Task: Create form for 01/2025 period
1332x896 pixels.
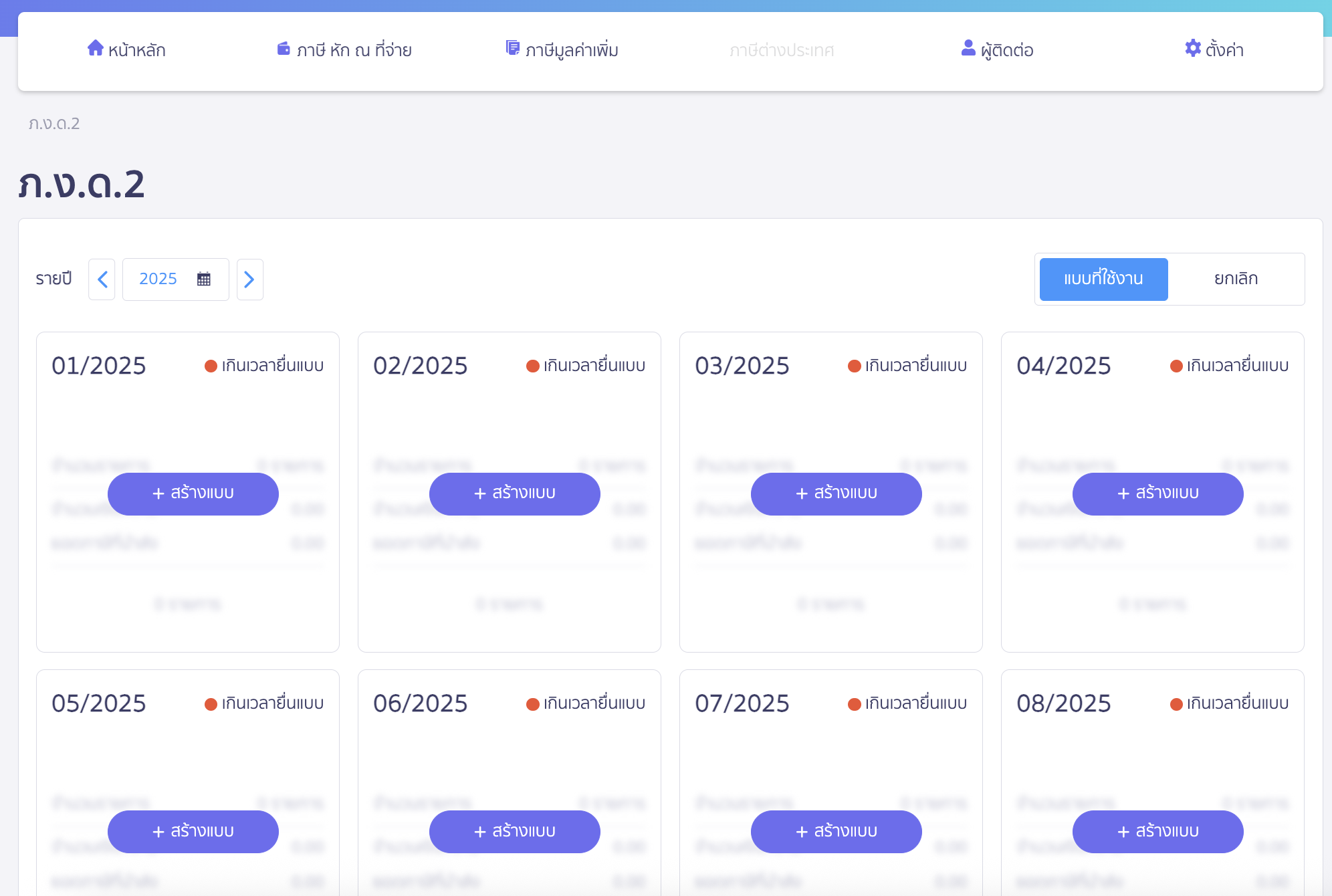Action: click(193, 493)
